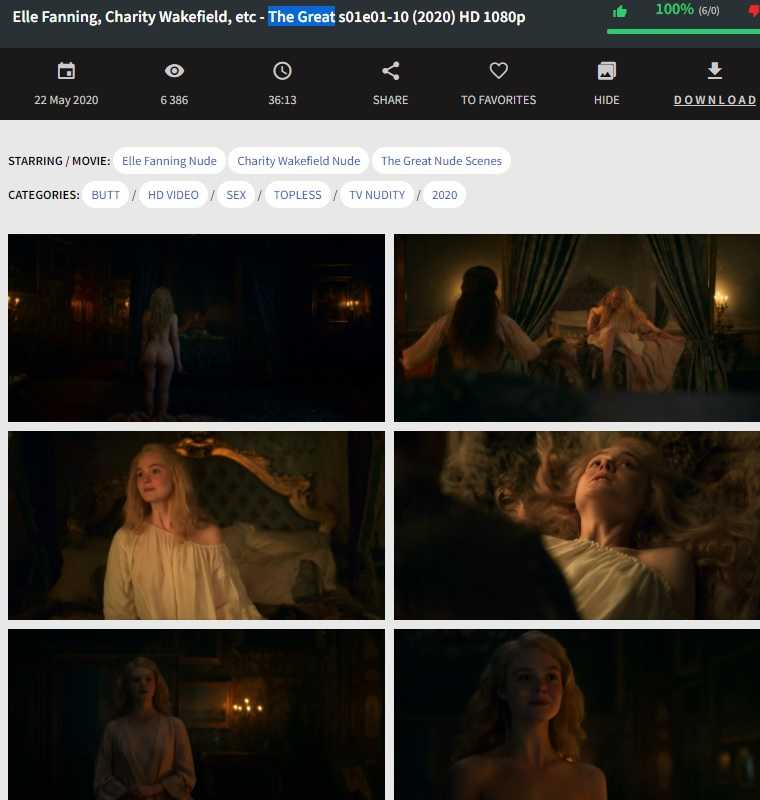Open the underlined DOWNLOAD text link
Screen dimensions: 760x800
tap(714, 100)
